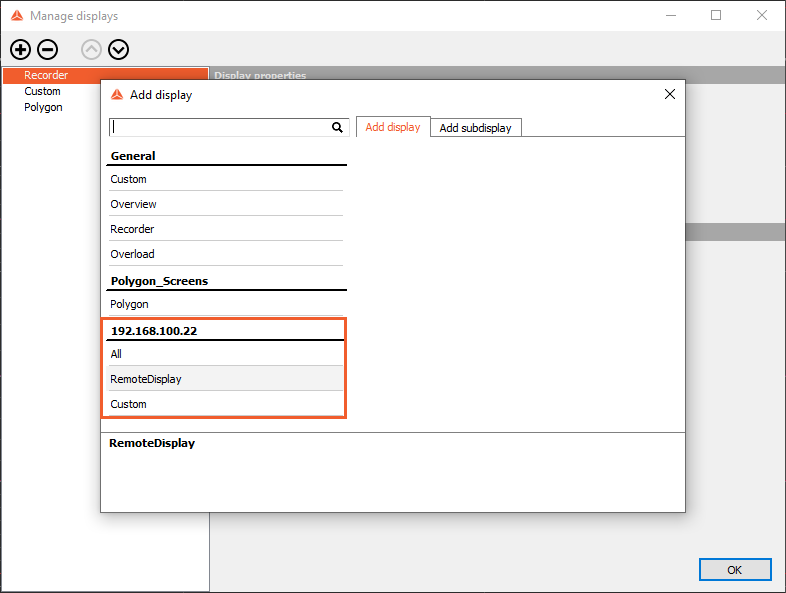
Task: Select Custom under General
Action: [x=226, y=179]
